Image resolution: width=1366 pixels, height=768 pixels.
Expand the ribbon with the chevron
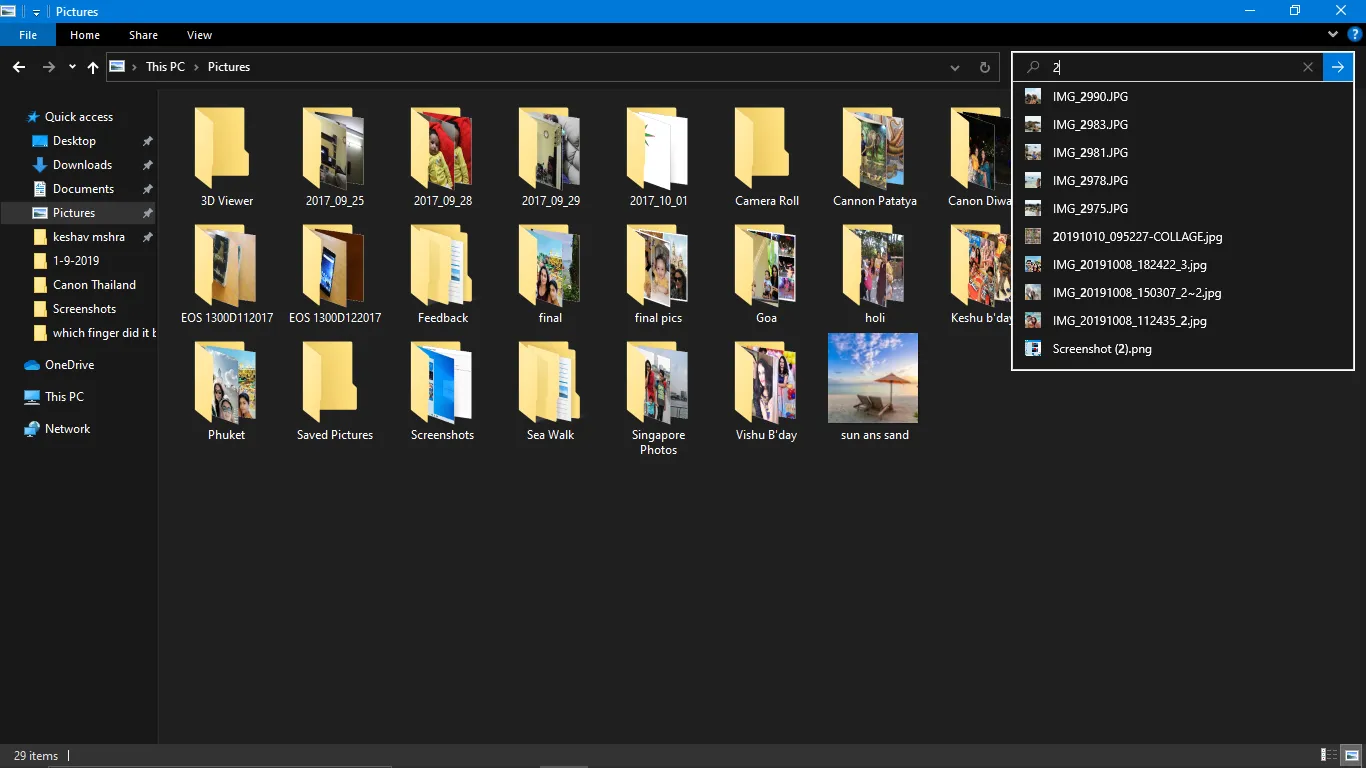[1333, 34]
